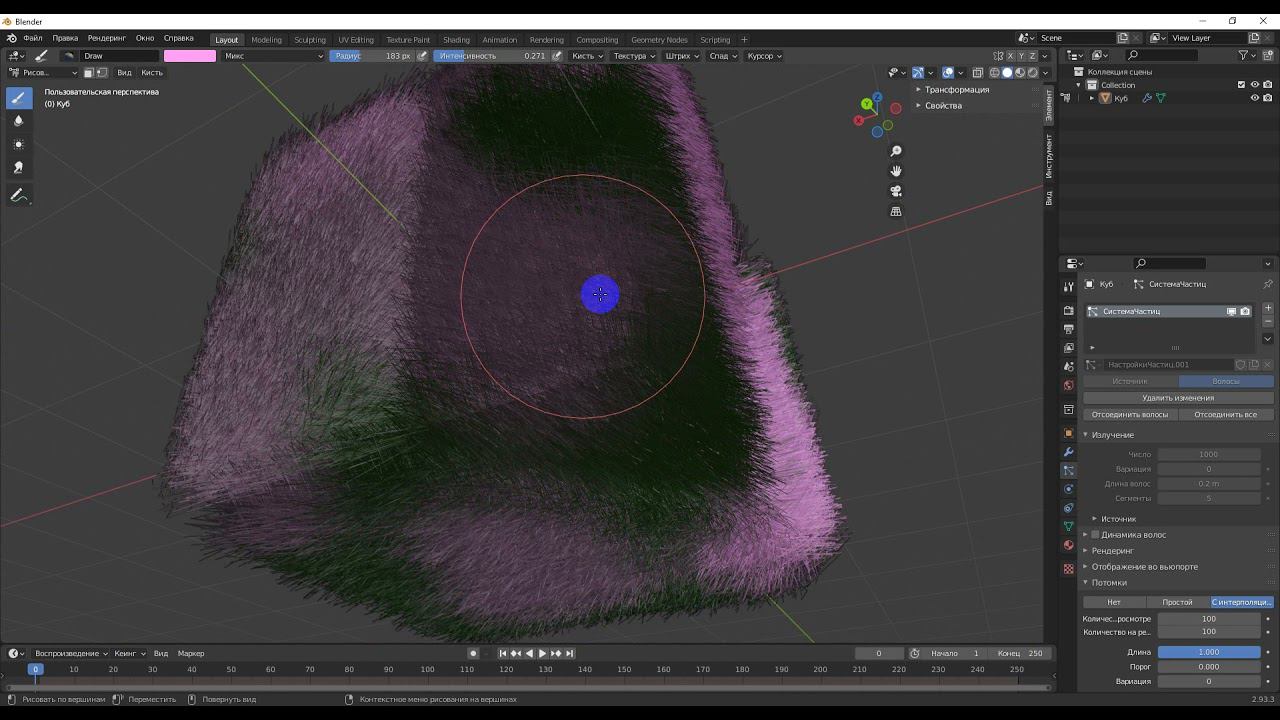1280x720 pixels.
Task: Enable the Динамика волос checkbox
Action: pos(1095,535)
